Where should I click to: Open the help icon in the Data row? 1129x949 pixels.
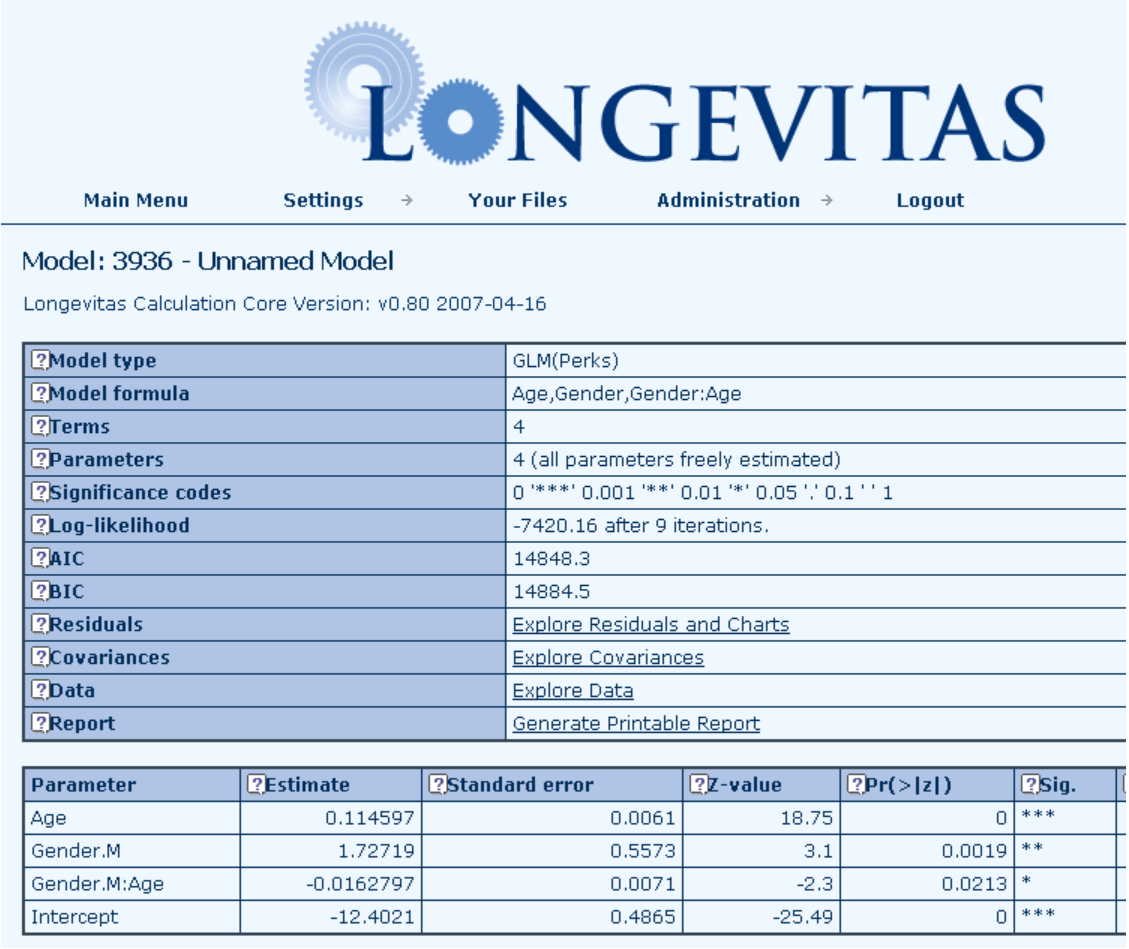coord(40,691)
